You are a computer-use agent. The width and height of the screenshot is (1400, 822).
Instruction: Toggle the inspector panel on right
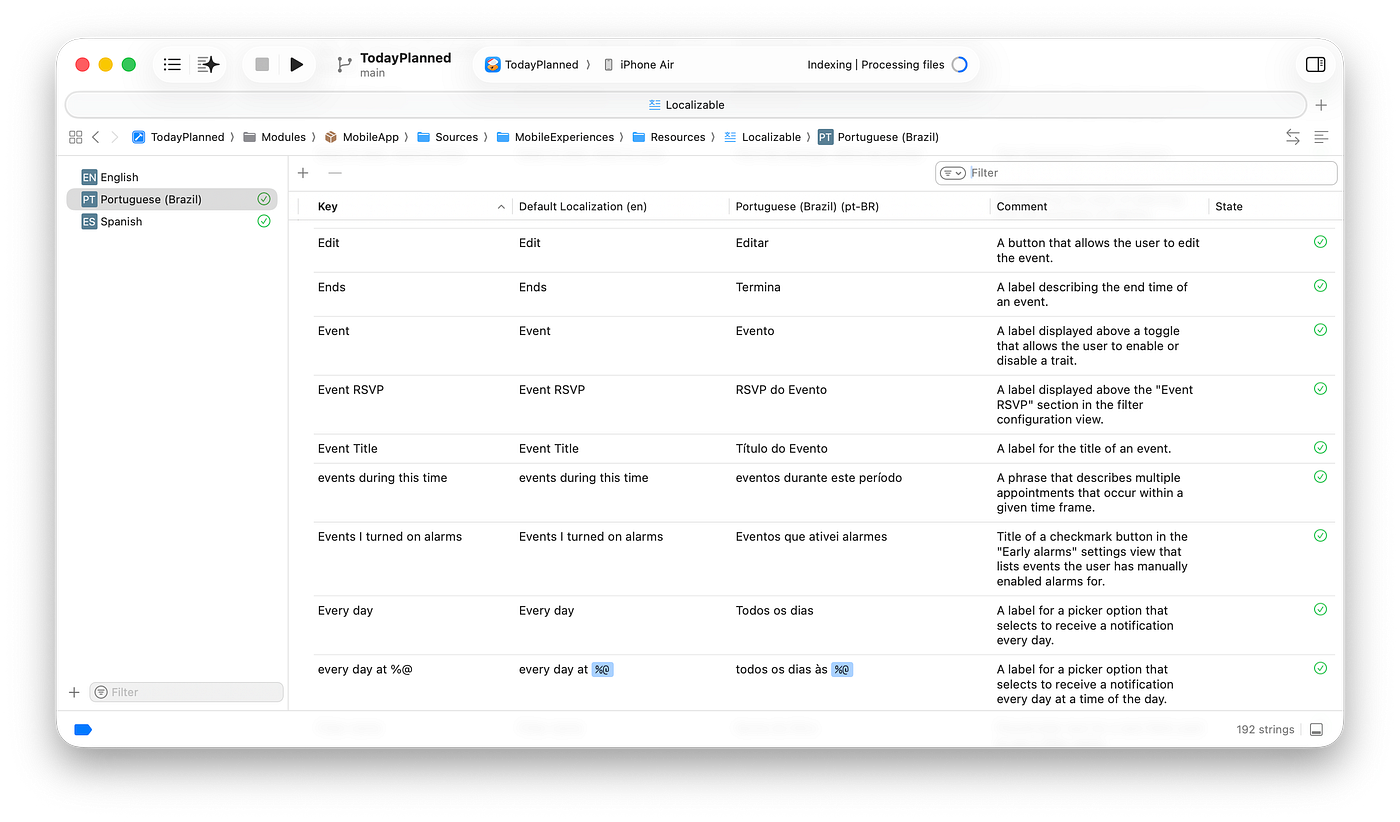(1316, 64)
